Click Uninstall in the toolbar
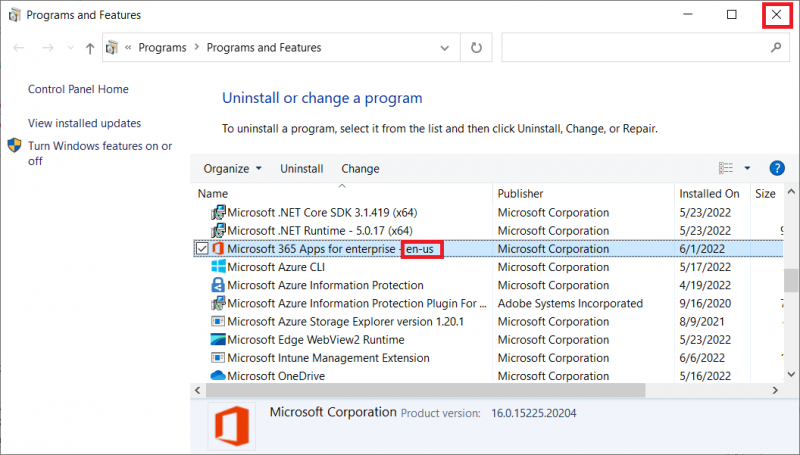Image resolution: width=800 pixels, height=455 pixels. [302, 168]
